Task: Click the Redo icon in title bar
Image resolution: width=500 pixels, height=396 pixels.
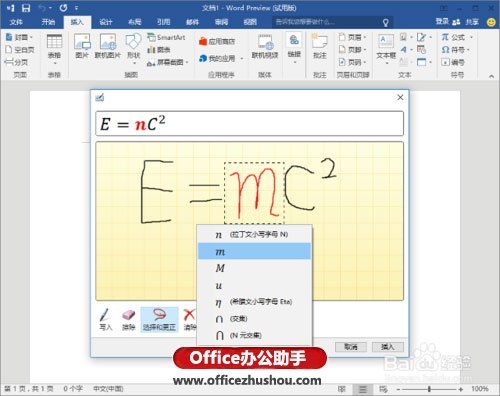Action: [x=63, y=8]
